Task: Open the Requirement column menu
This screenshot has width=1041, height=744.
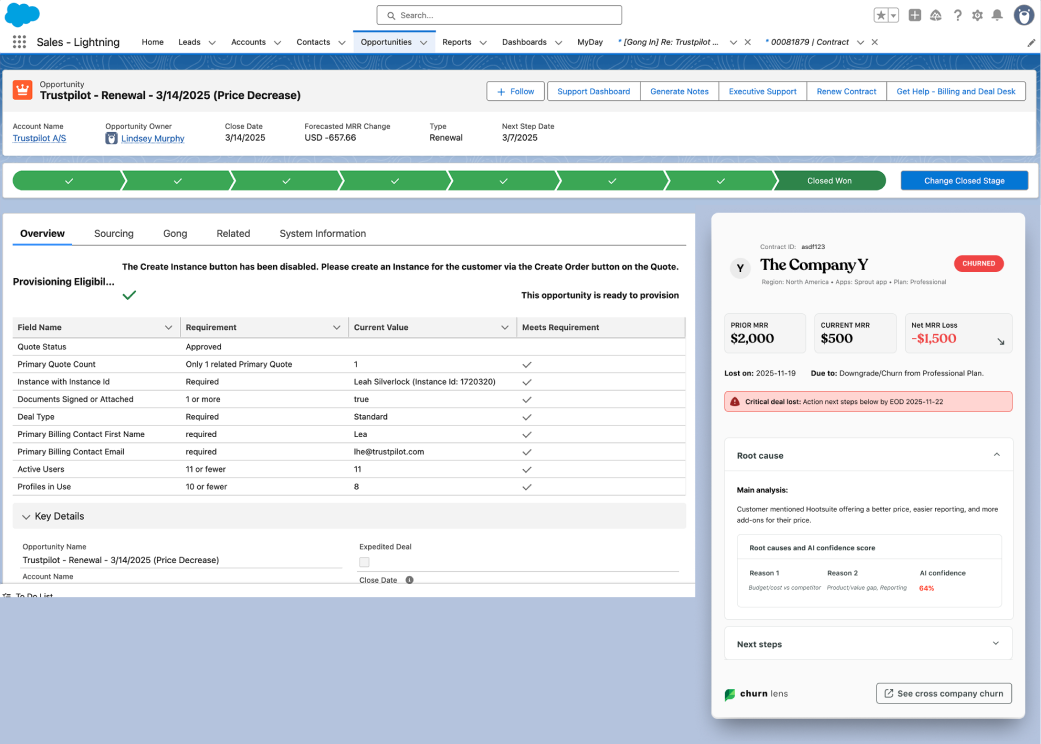Action: point(337,327)
